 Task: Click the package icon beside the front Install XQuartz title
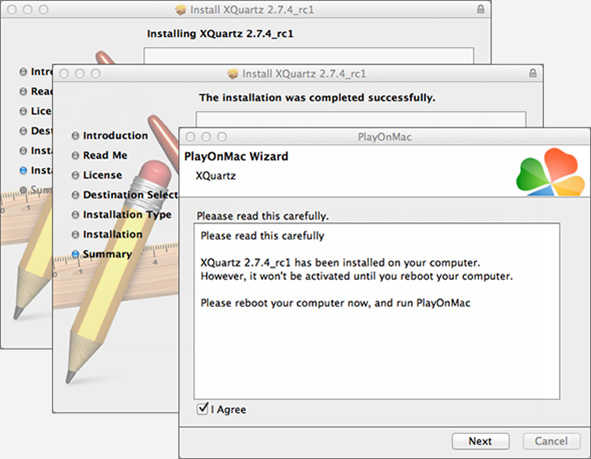233,73
